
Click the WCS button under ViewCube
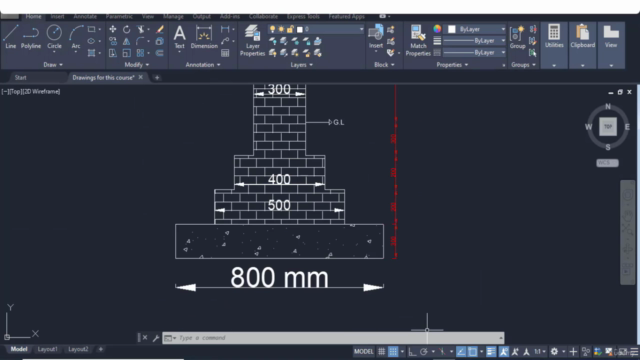coord(607,162)
